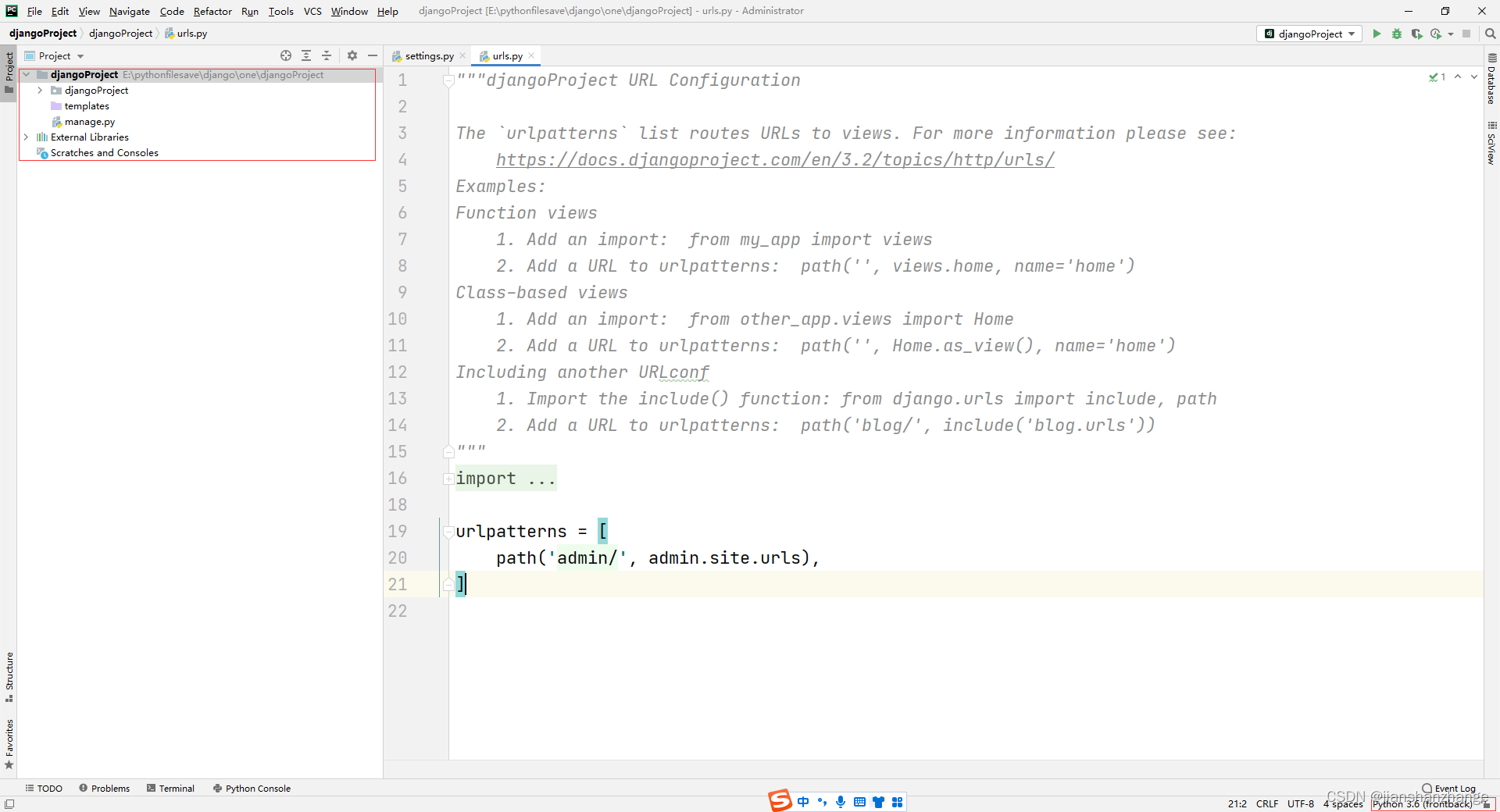1500x812 pixels.
Task: Click the 21:2 cursor position indicator
Action: (1237, 803)
